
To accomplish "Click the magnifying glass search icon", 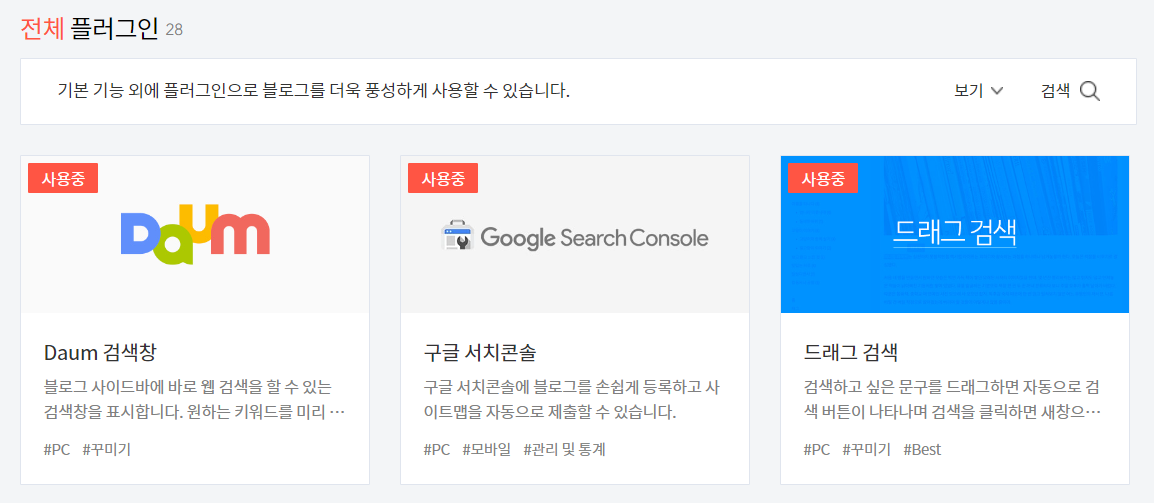I will (1090, 91).
